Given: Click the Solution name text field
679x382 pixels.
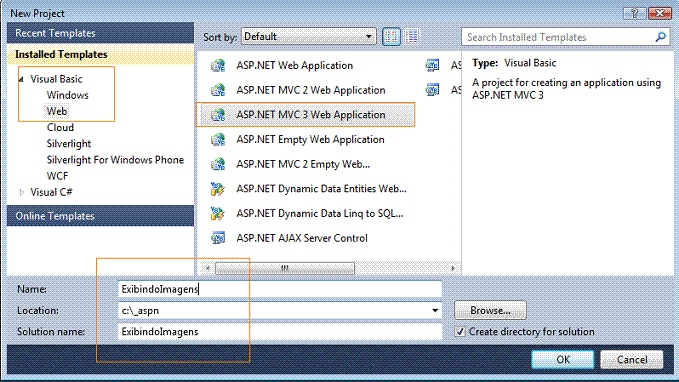Looking at the screenshot, I should coord(280,332).
